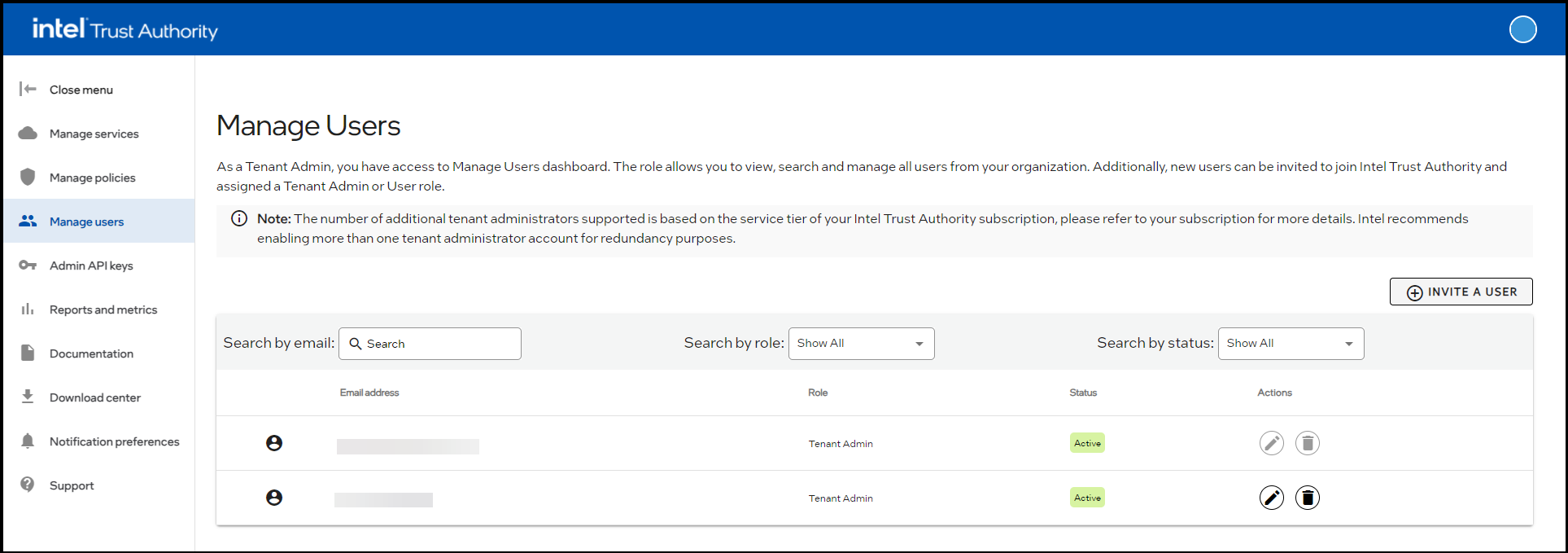1568x553 pixels.
Task: Click the second user's account avatar icon
Action: pyautogui.click(x=274, y=498)
